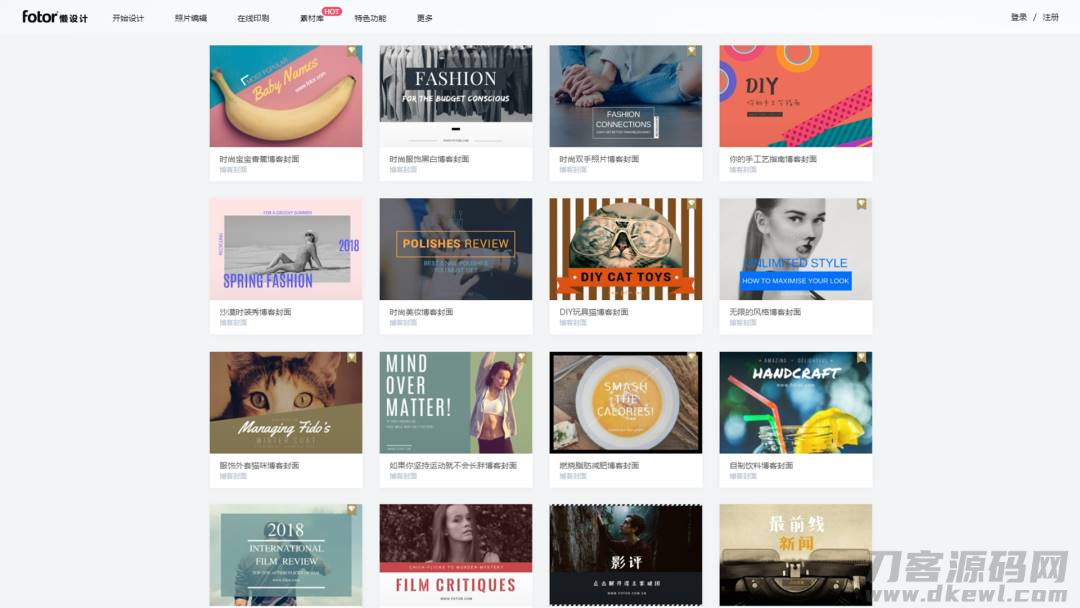
Task: Open the Spring Fashion 2018 template thumbnail
Action: point(286,249)
